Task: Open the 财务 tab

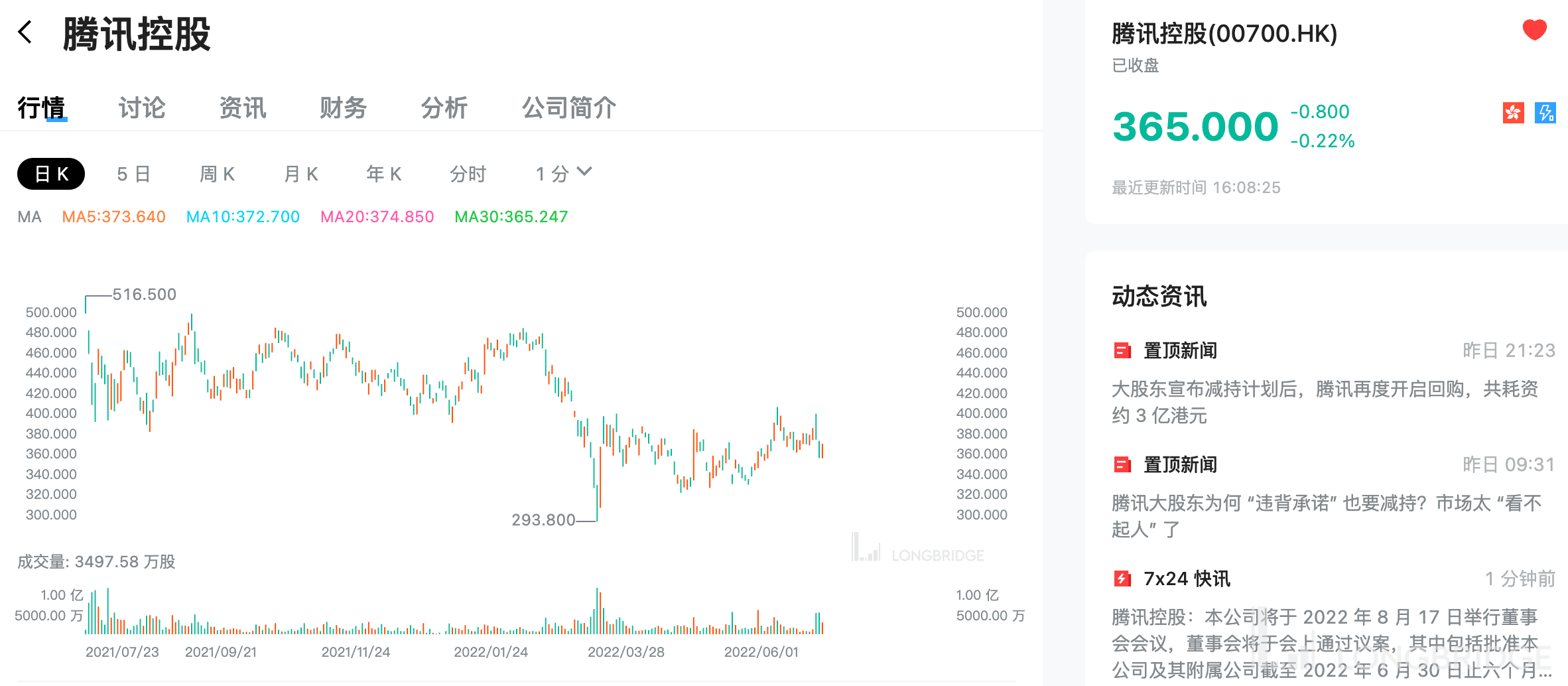Action: [344, 107]
